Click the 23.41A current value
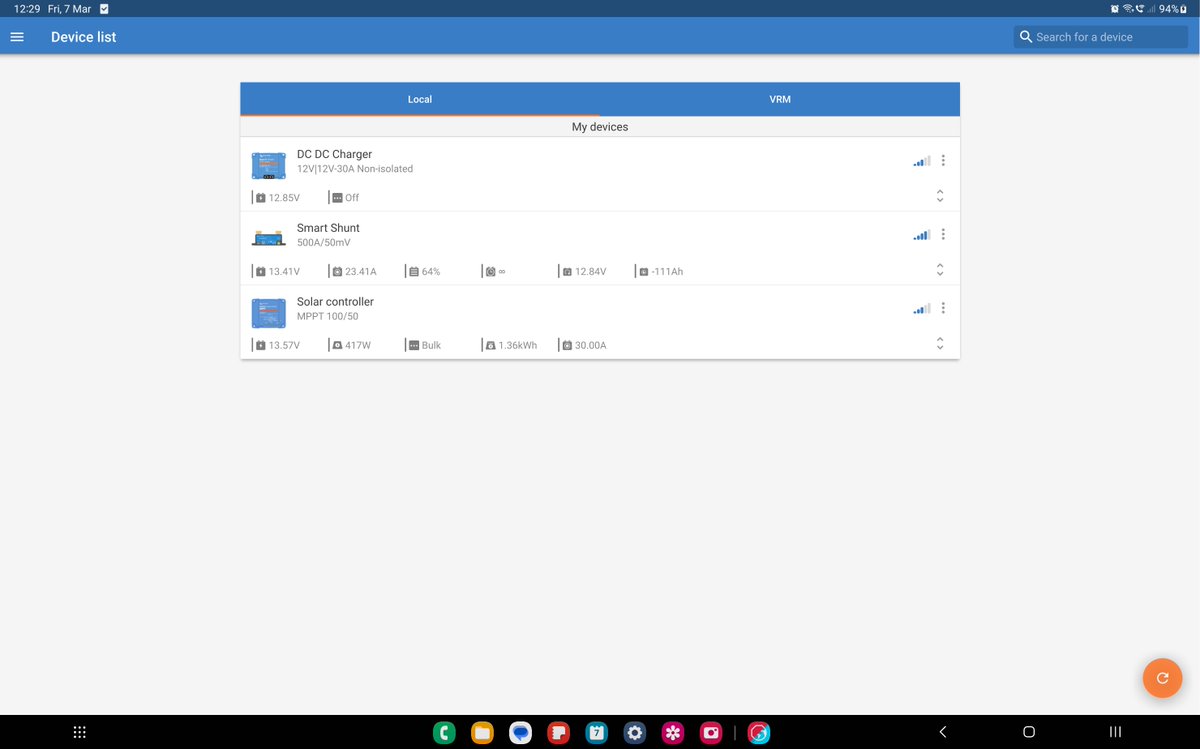Viewport: 1200px width, 749px height. pos(361,272)
